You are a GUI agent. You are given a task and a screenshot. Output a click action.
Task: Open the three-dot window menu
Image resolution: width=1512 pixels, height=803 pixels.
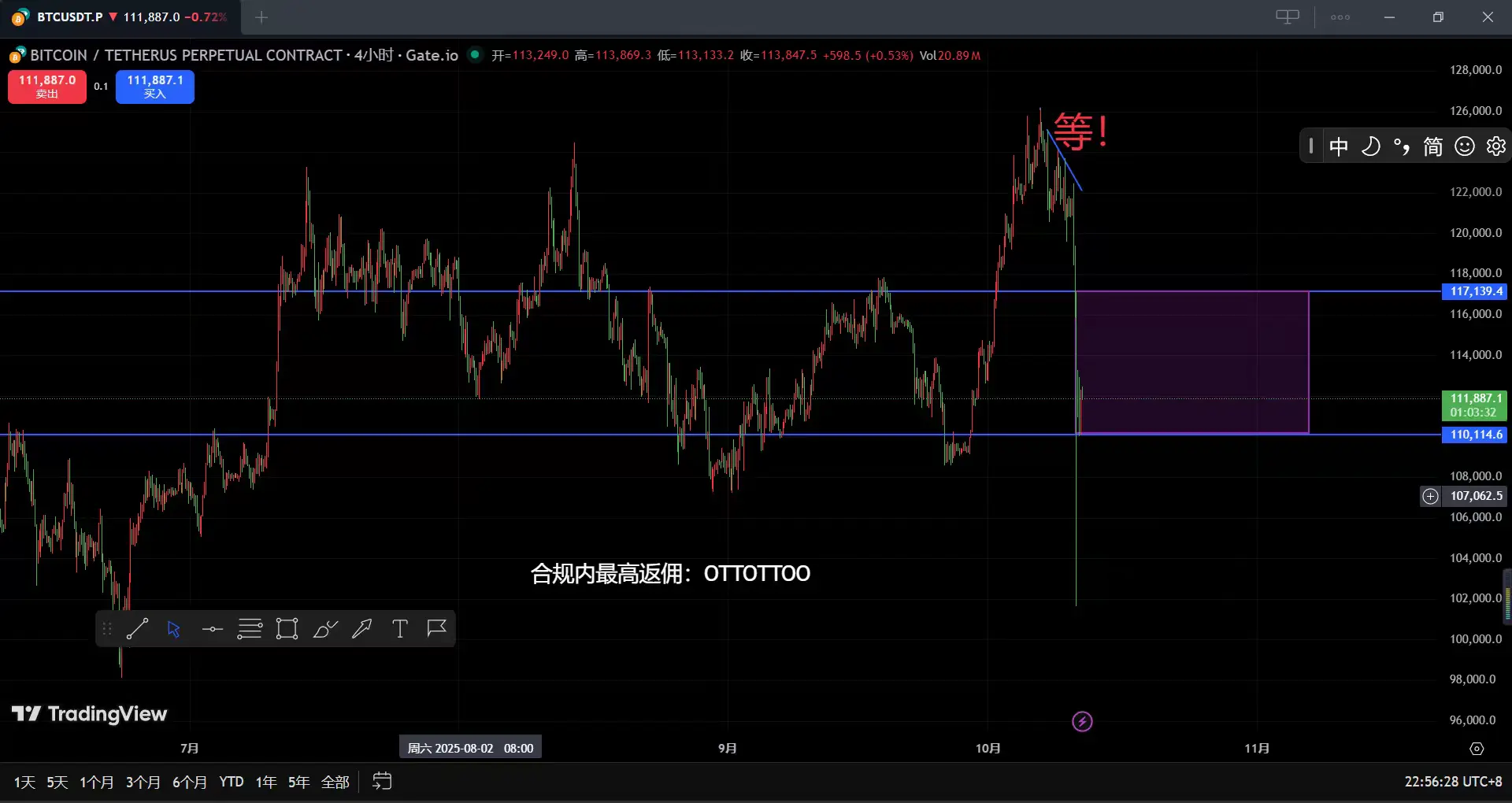pos(1340,17)
